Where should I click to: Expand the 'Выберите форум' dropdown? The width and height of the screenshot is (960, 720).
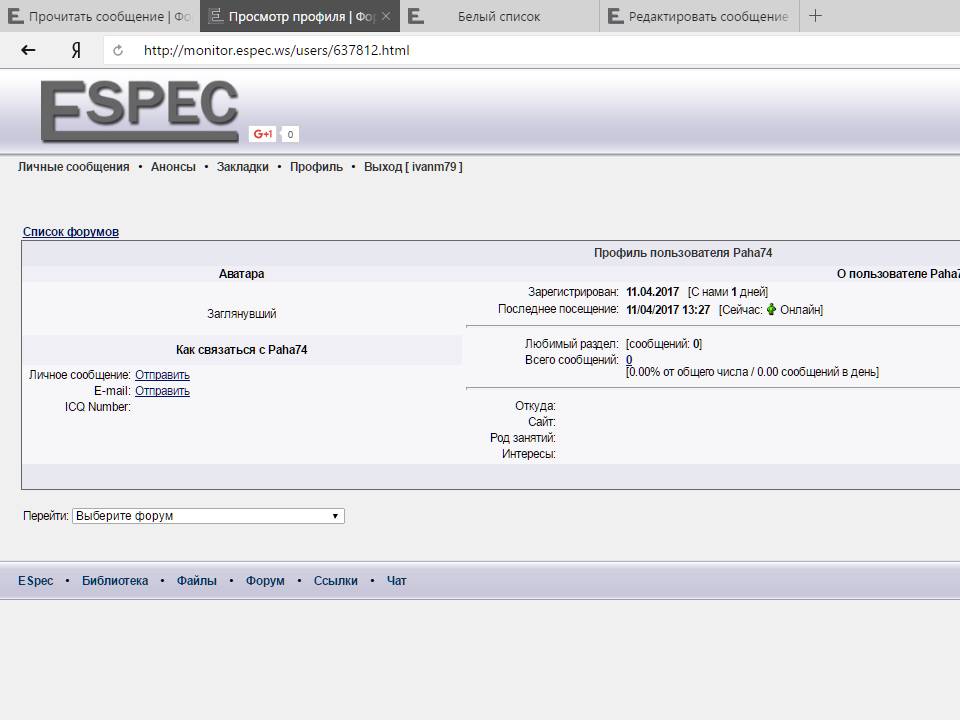208,516
